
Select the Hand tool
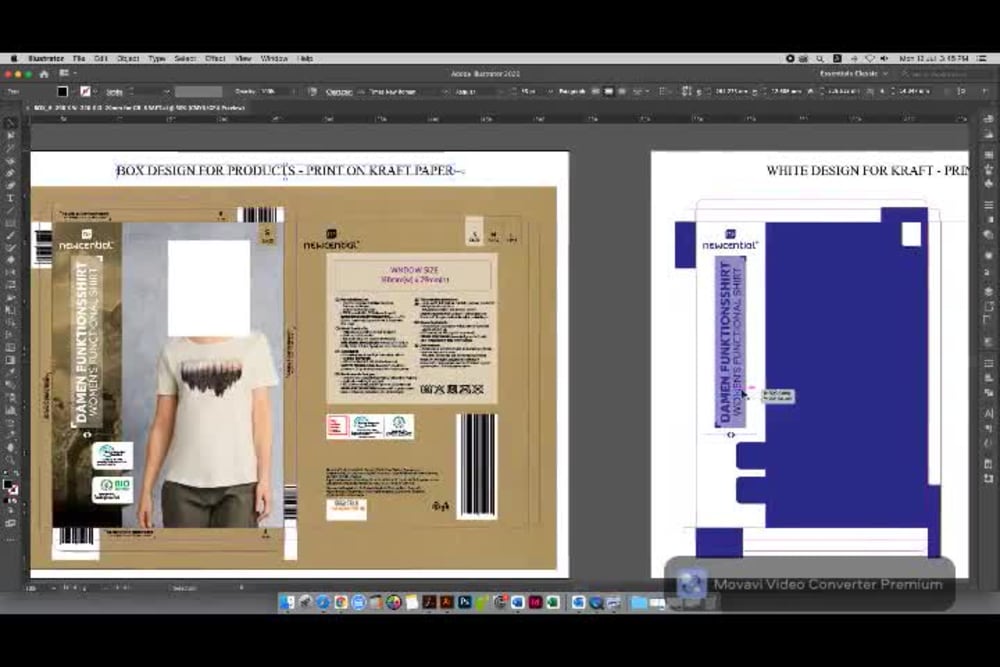point(10,447)
